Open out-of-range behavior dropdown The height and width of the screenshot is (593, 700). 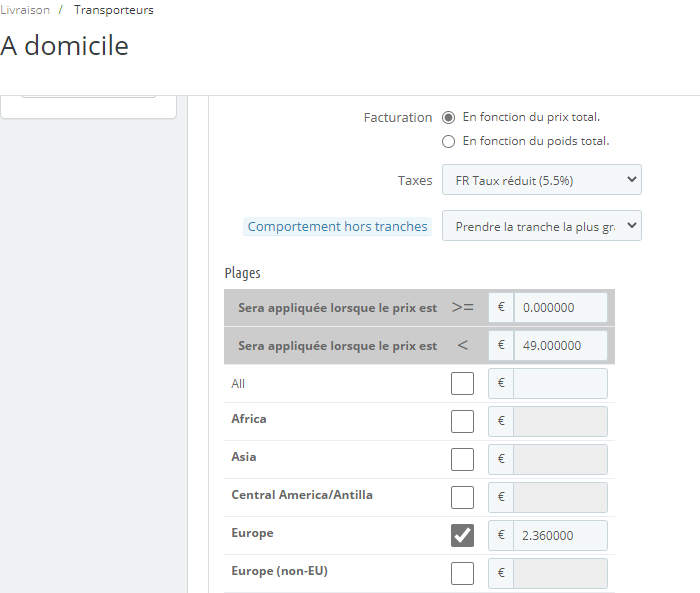click(541, 226)
